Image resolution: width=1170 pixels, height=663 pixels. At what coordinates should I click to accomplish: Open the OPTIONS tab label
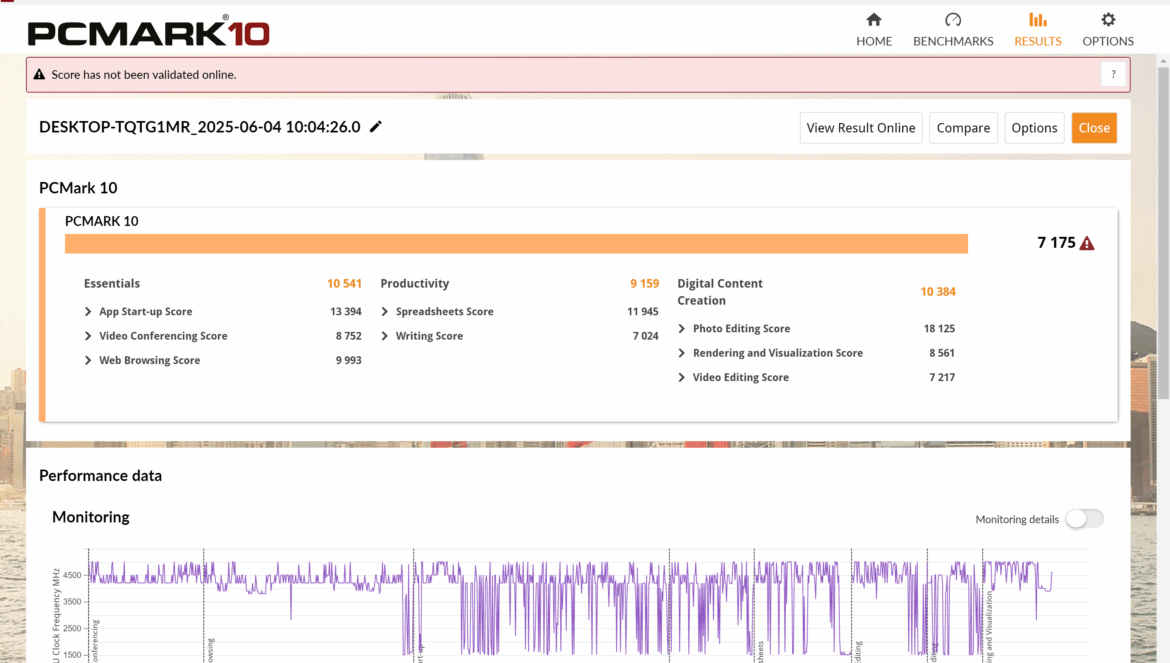[1108, 41]
